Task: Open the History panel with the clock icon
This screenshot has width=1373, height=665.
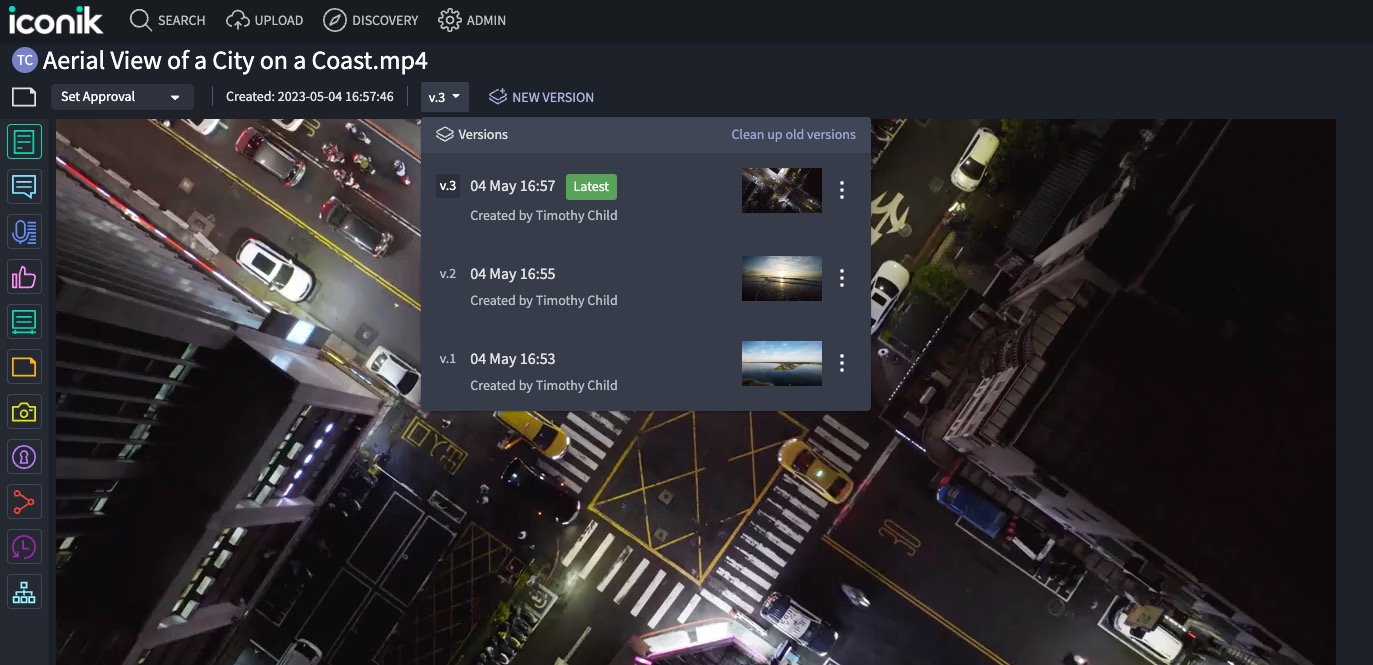Action: click(23, 546)
